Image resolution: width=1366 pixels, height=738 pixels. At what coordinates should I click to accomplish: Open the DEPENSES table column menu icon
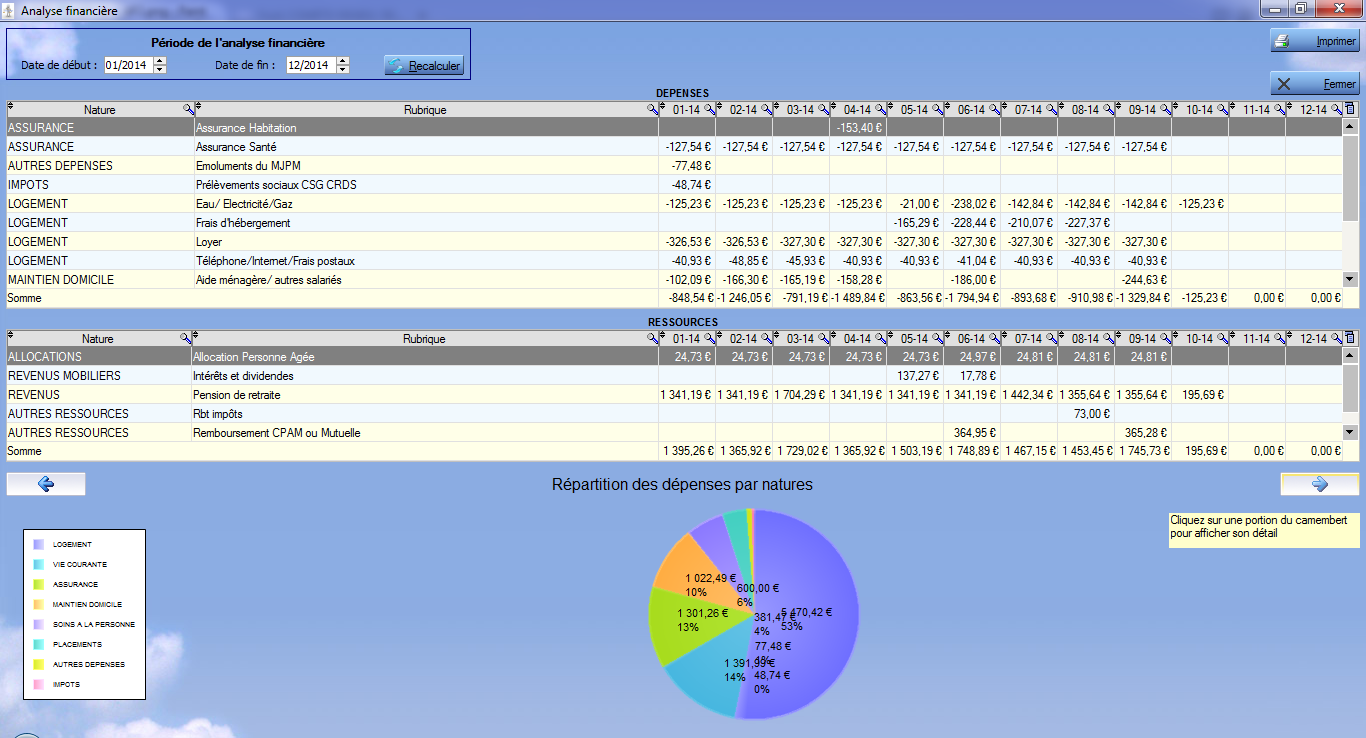(1350, 109)
